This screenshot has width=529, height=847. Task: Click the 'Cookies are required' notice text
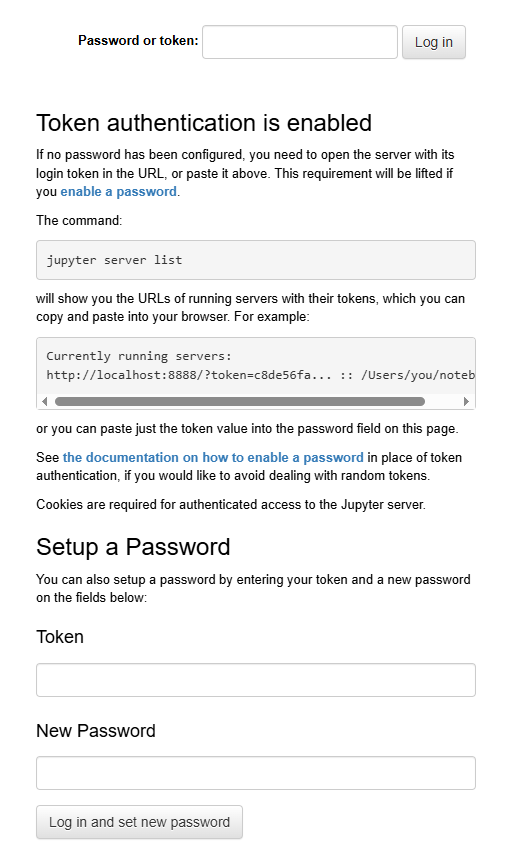coord(231,505)
